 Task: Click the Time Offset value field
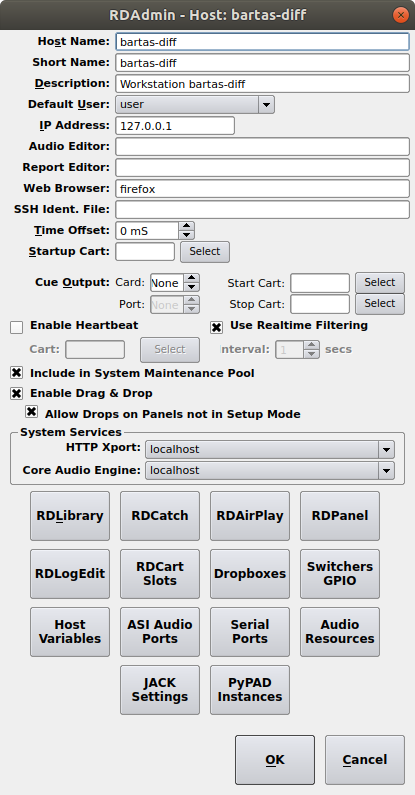[x=147, y=231]
